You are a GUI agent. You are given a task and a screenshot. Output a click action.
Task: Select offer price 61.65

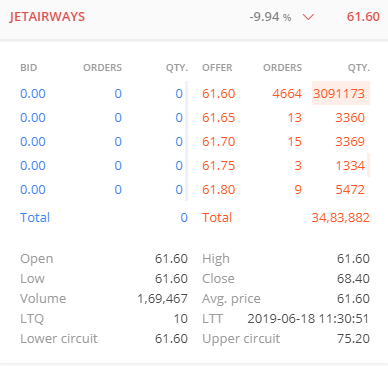[x=219, y=118]
